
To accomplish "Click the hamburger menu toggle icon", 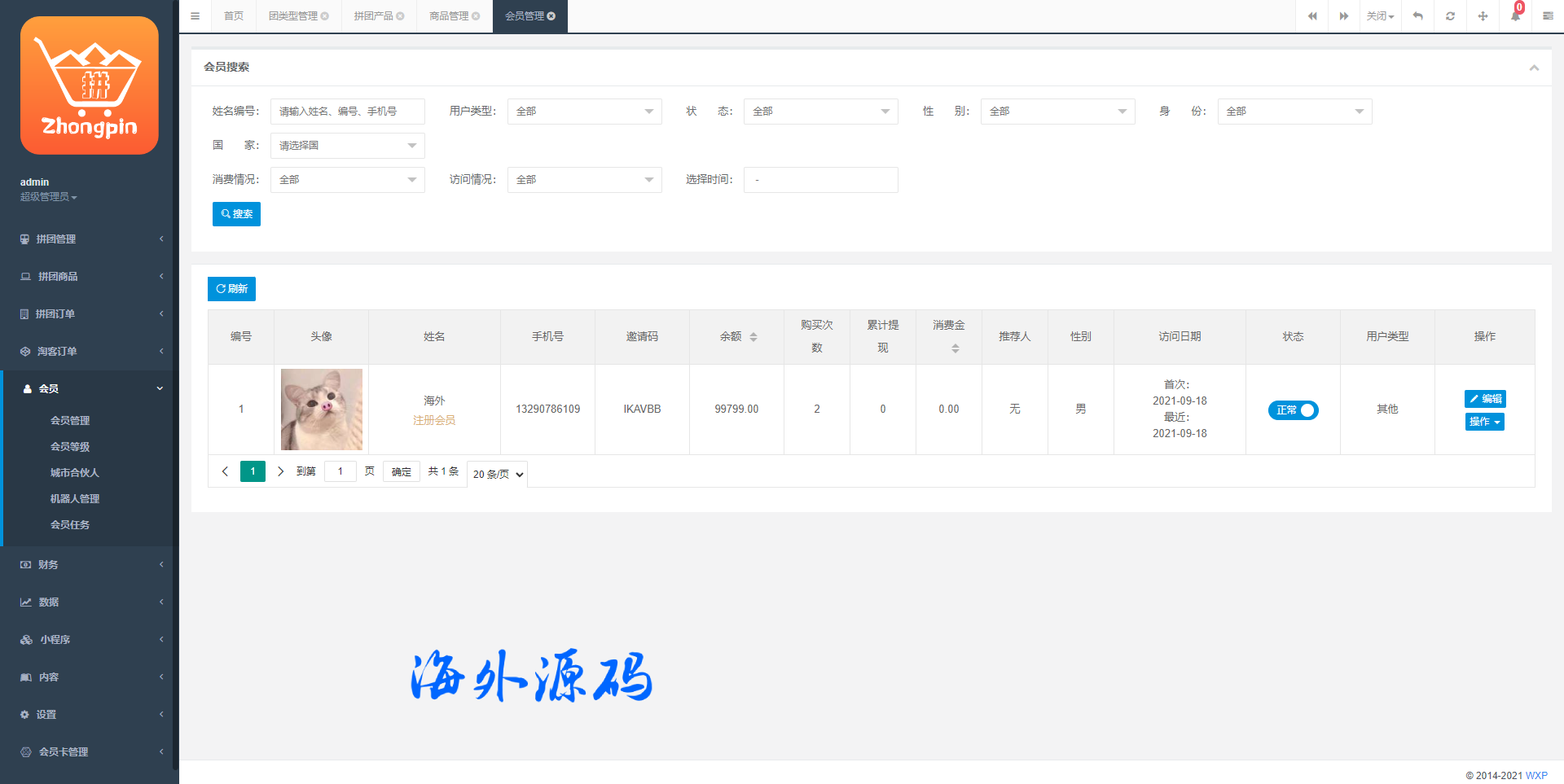I will pyautogui.click(x=195, y=16).
